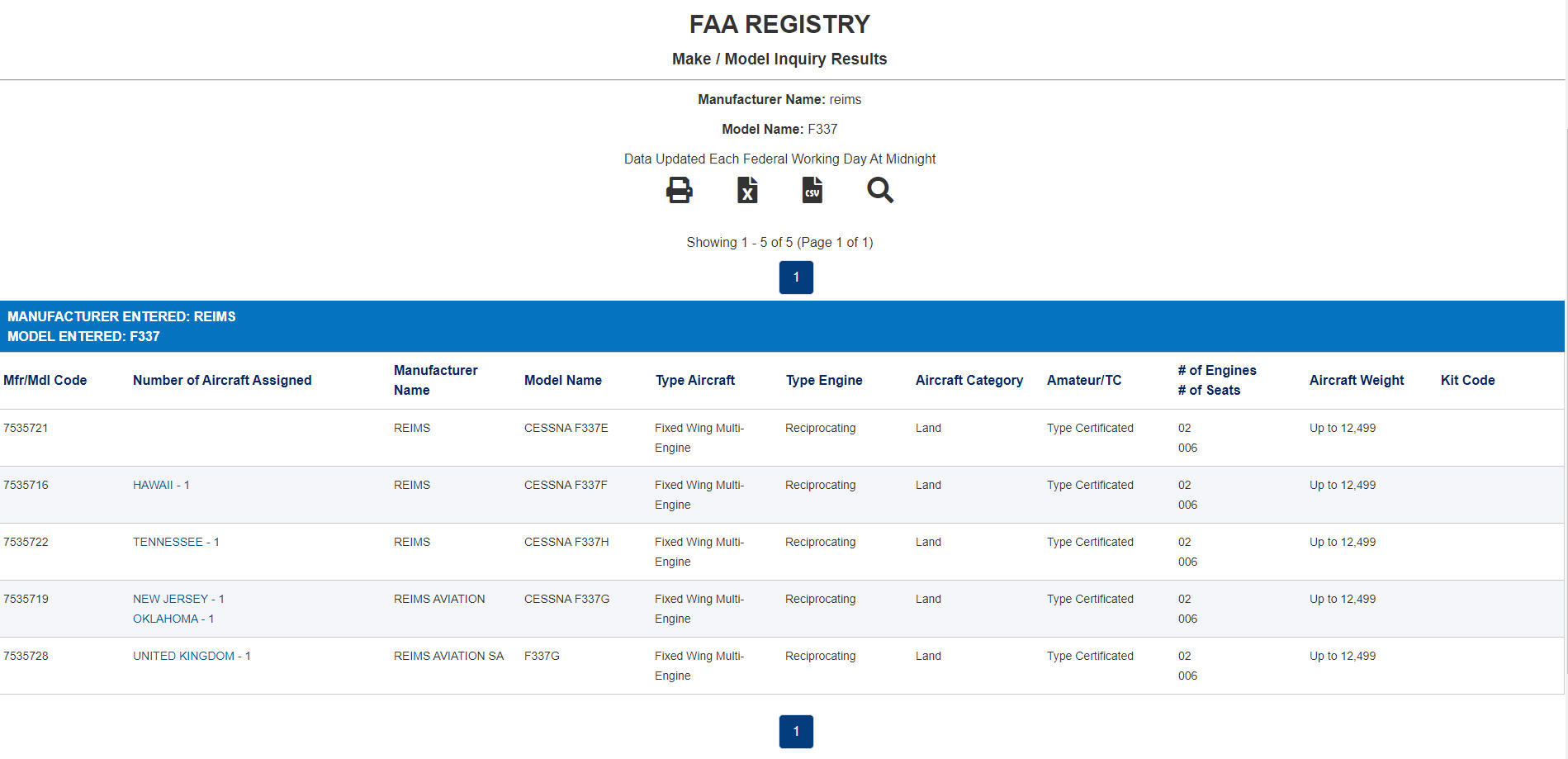Viewport: 1568px width, 759px height.
Task: Select page 1 button above the table
Action: click(796, 278)
